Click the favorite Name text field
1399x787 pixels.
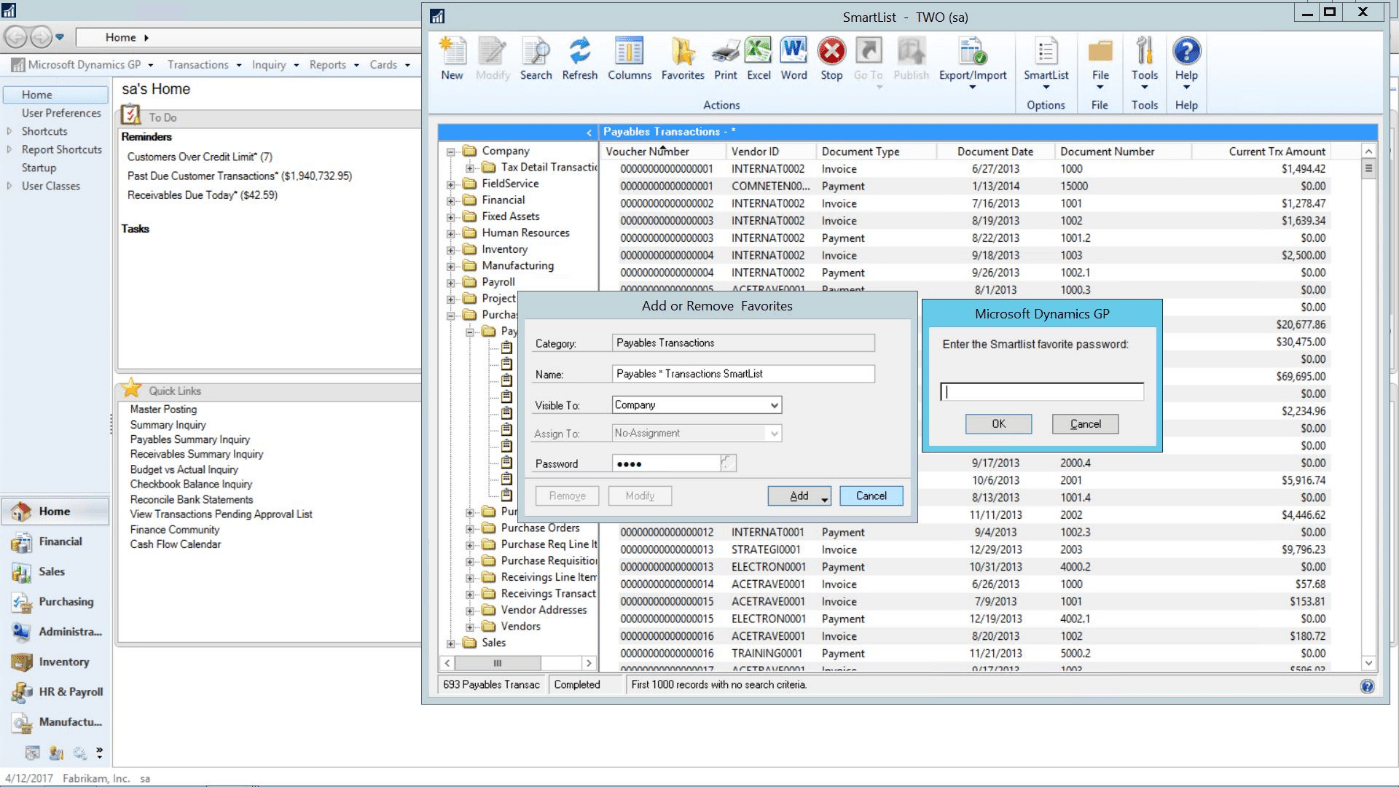743,374
